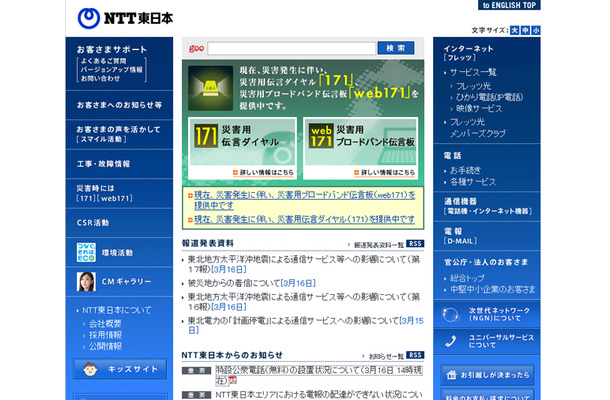This screenshot has height=400, width=610.
Task: Open 映像サービス link
Action: pyautogui.click(x=479, y=109)
